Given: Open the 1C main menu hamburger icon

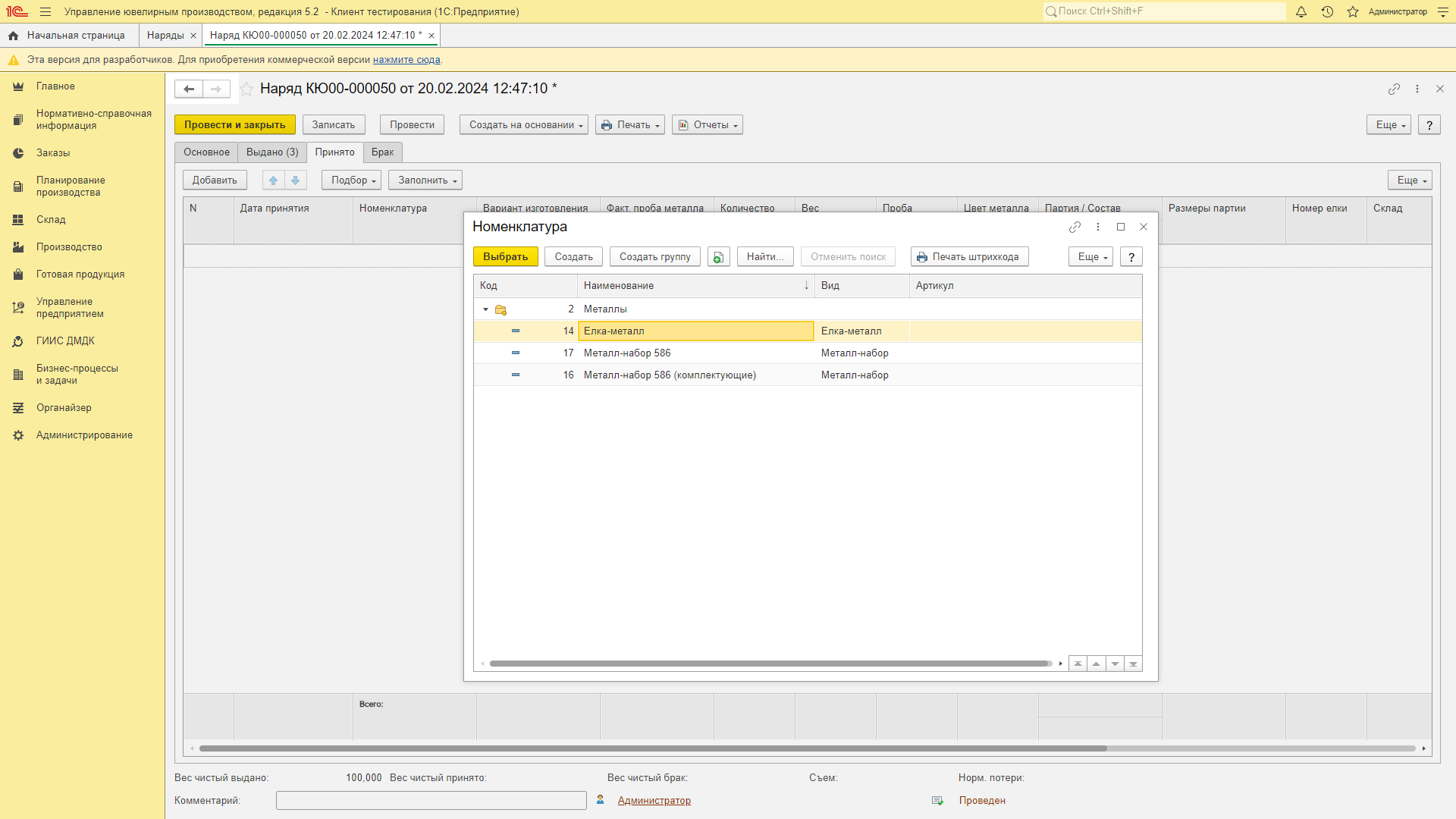Looking at the screenshot, I should point(45,12).
